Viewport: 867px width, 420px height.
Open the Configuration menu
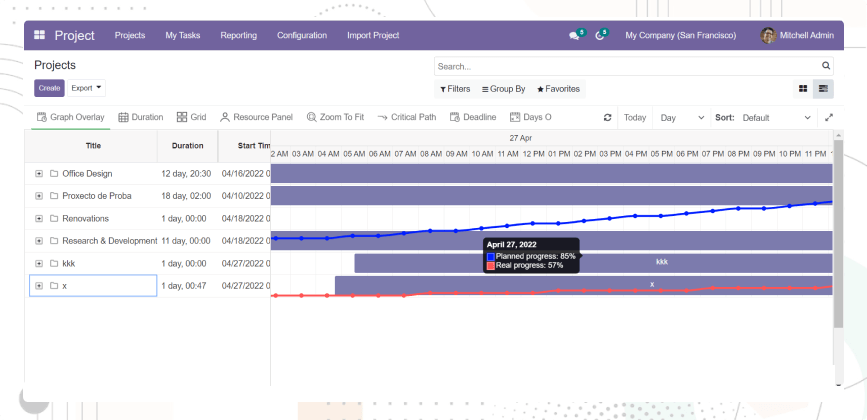pyautogui.click(x=302, y=35)
